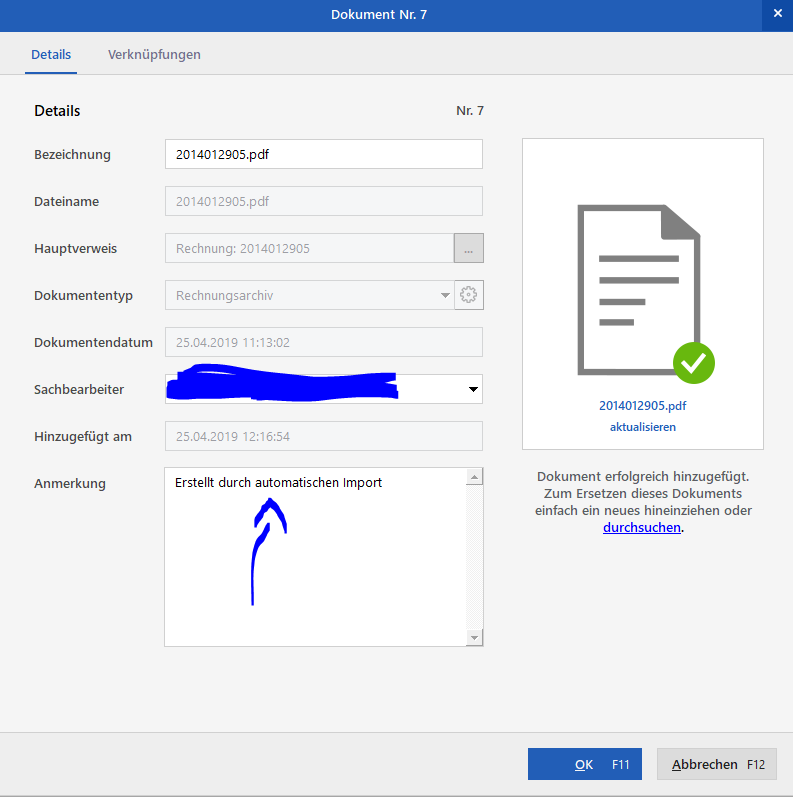Click the Dokumententyp label
The image size is (793, 797).
pyautogui.click(x=83, y=295)
